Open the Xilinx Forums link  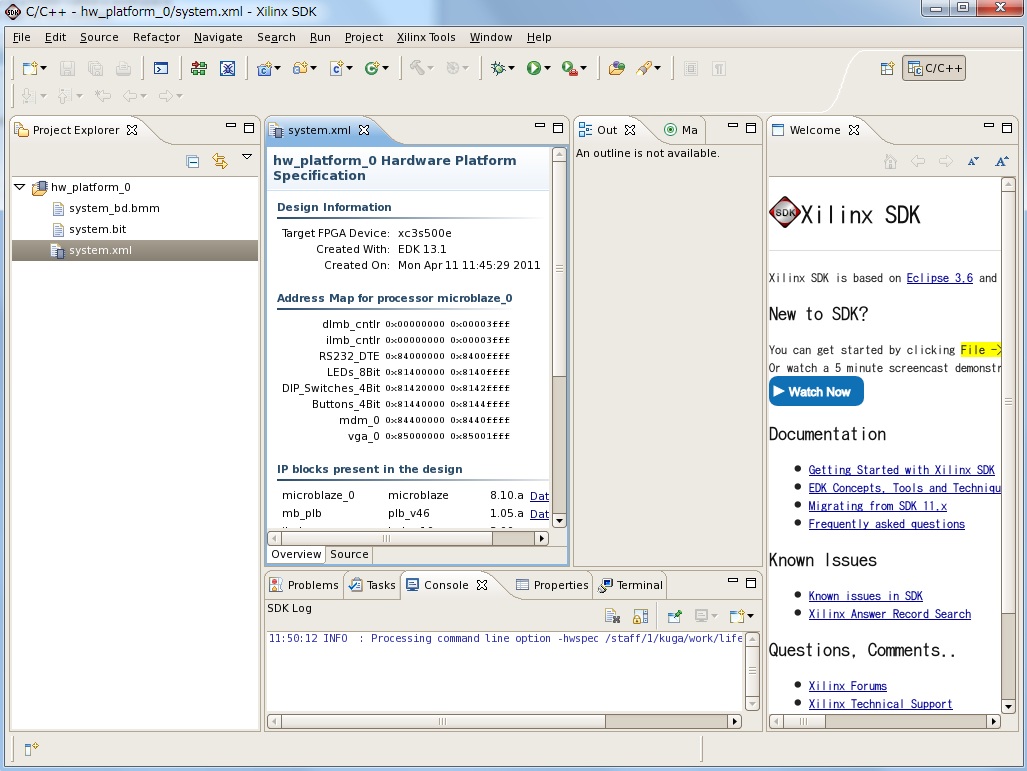[x=848, y=686]
